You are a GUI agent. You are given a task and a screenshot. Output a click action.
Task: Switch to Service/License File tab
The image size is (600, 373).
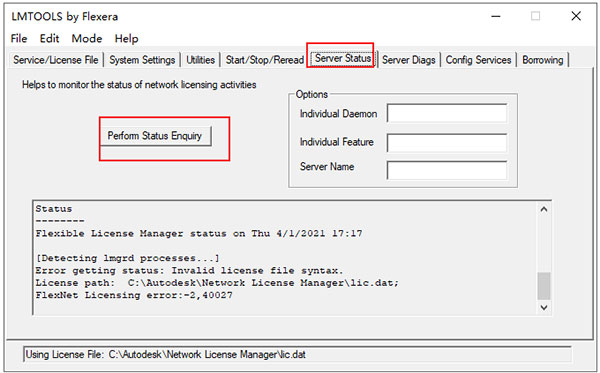(x=56, y=60)
